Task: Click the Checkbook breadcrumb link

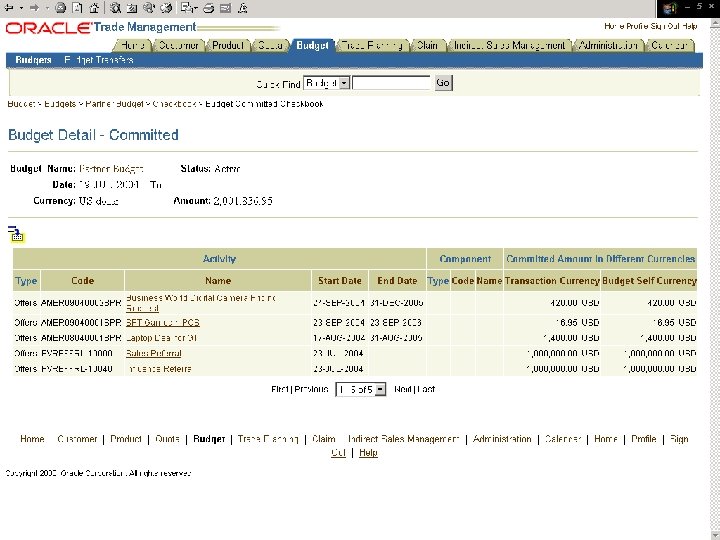Action: 174,104
